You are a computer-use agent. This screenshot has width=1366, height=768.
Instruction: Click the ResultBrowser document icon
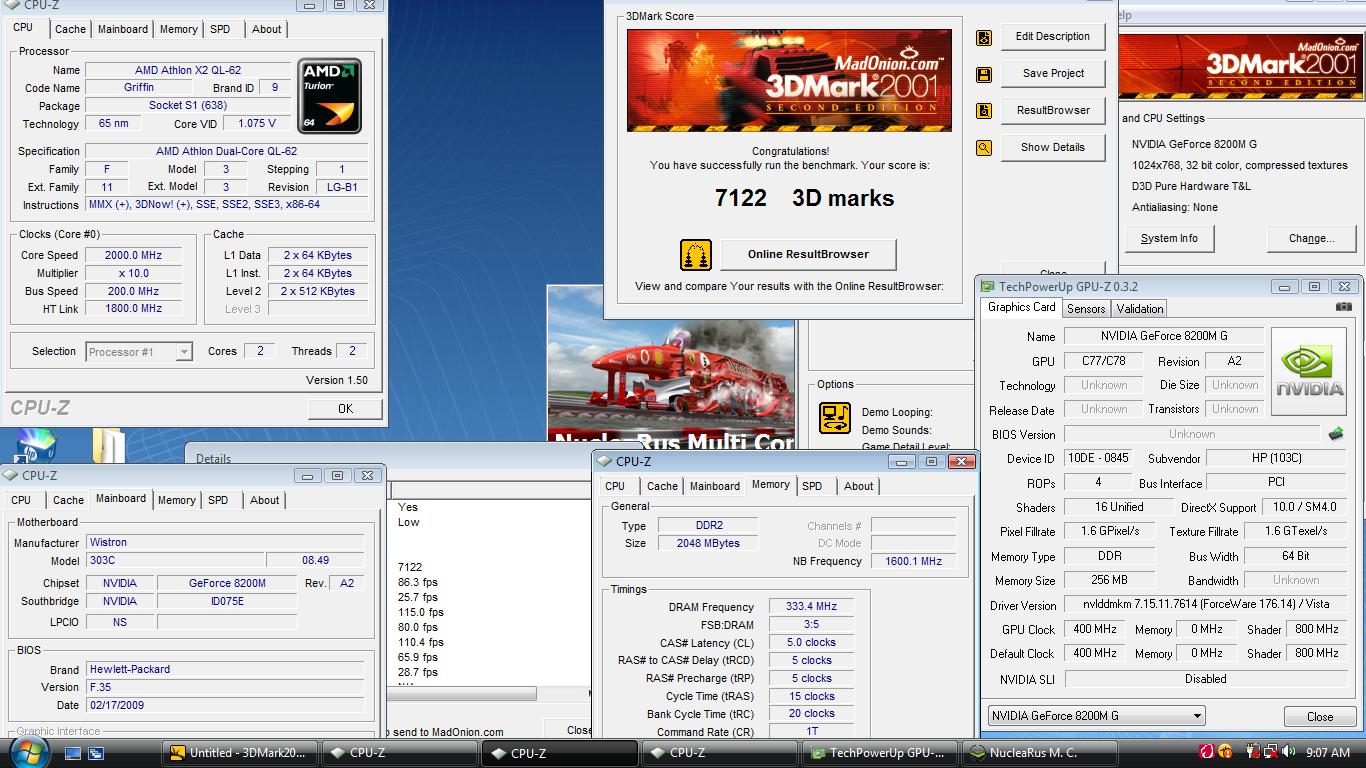click(x=984, y=111)
